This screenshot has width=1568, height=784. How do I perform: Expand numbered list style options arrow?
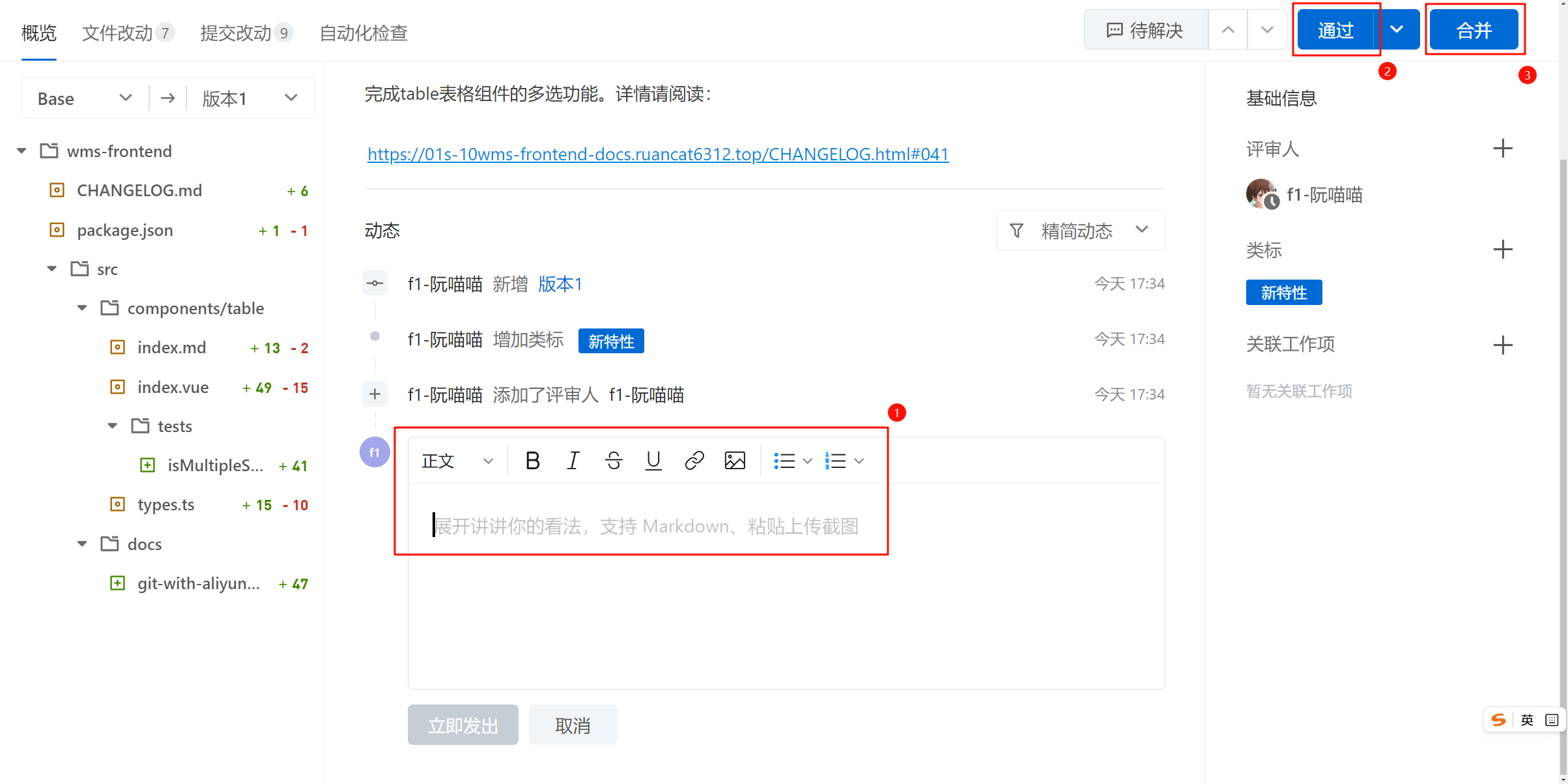859,461
